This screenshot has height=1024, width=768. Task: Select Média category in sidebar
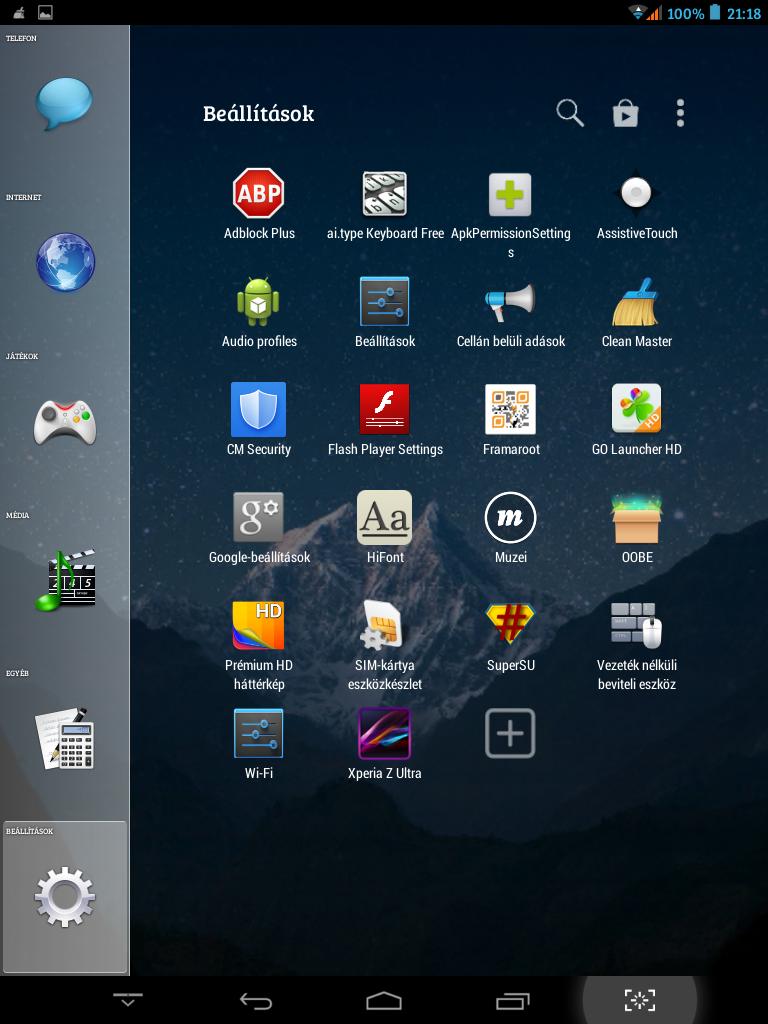pos(65,580)
